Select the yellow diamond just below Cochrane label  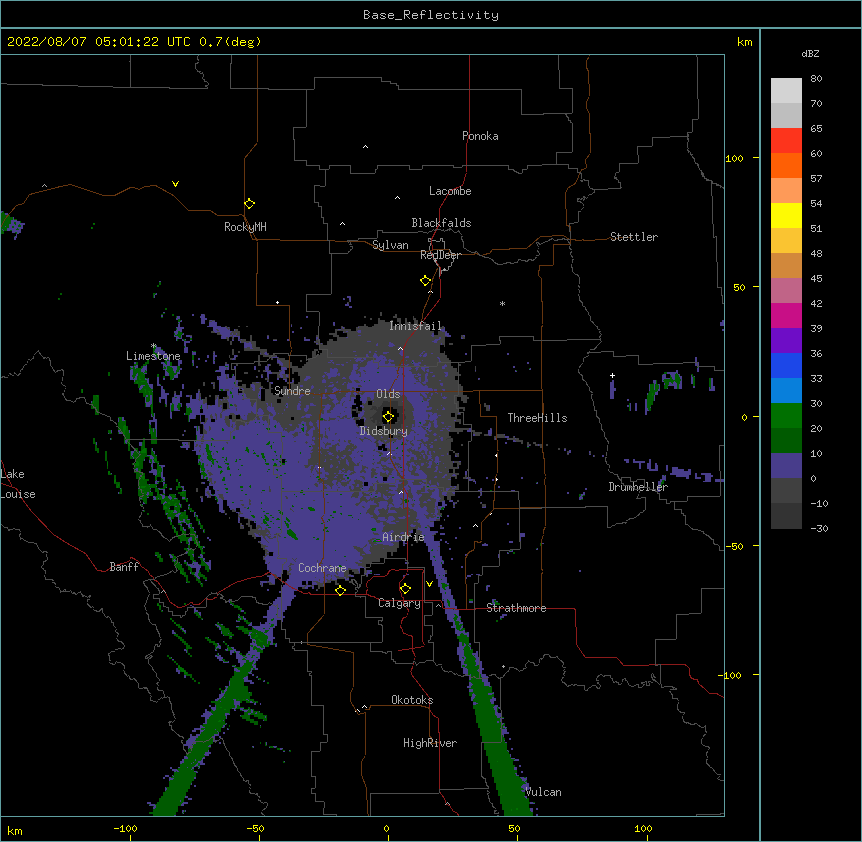(340, 590)
